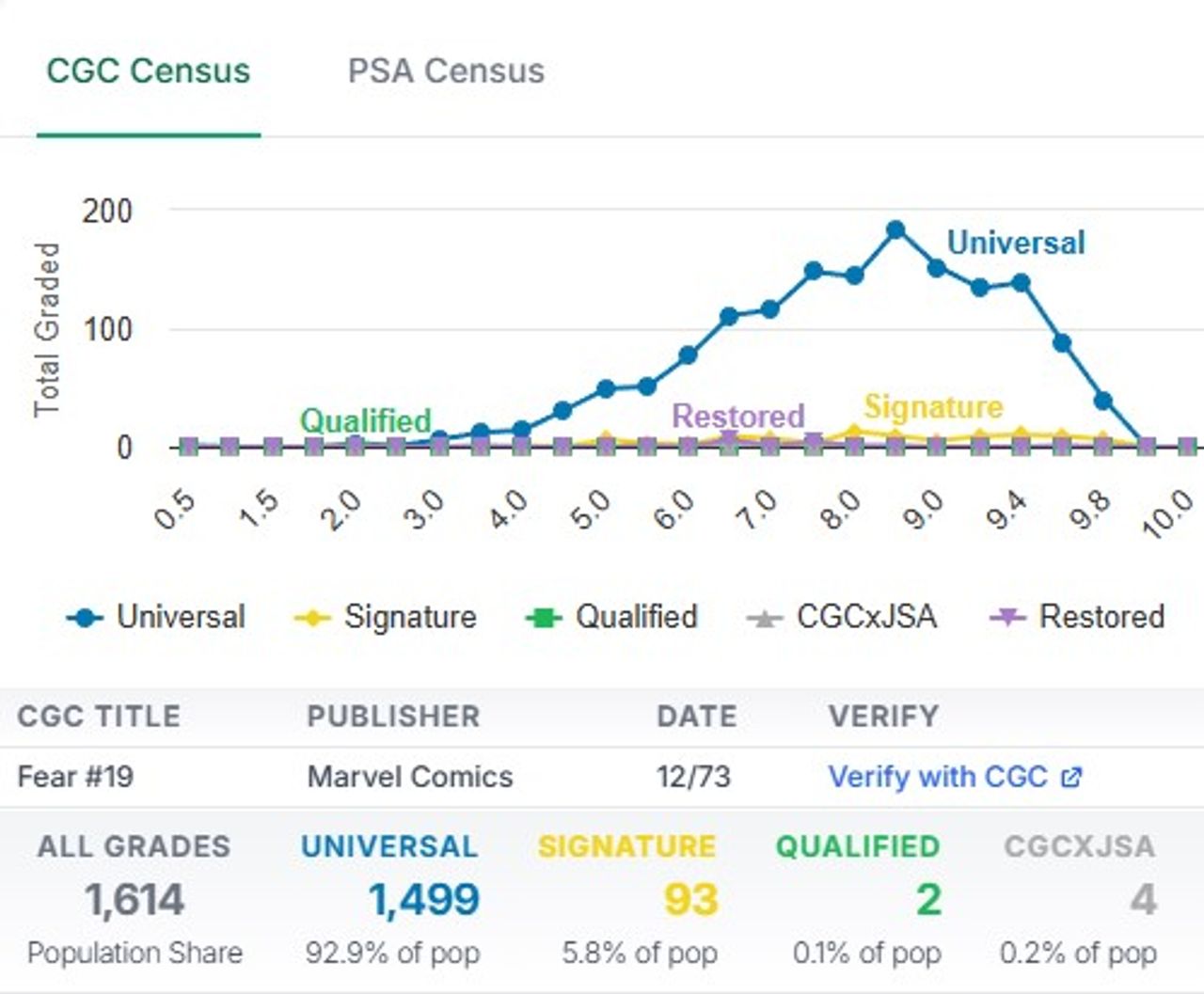Click the green Qualified legend square icon
The image size is (1204, 994).
click(x=543, y=619)
